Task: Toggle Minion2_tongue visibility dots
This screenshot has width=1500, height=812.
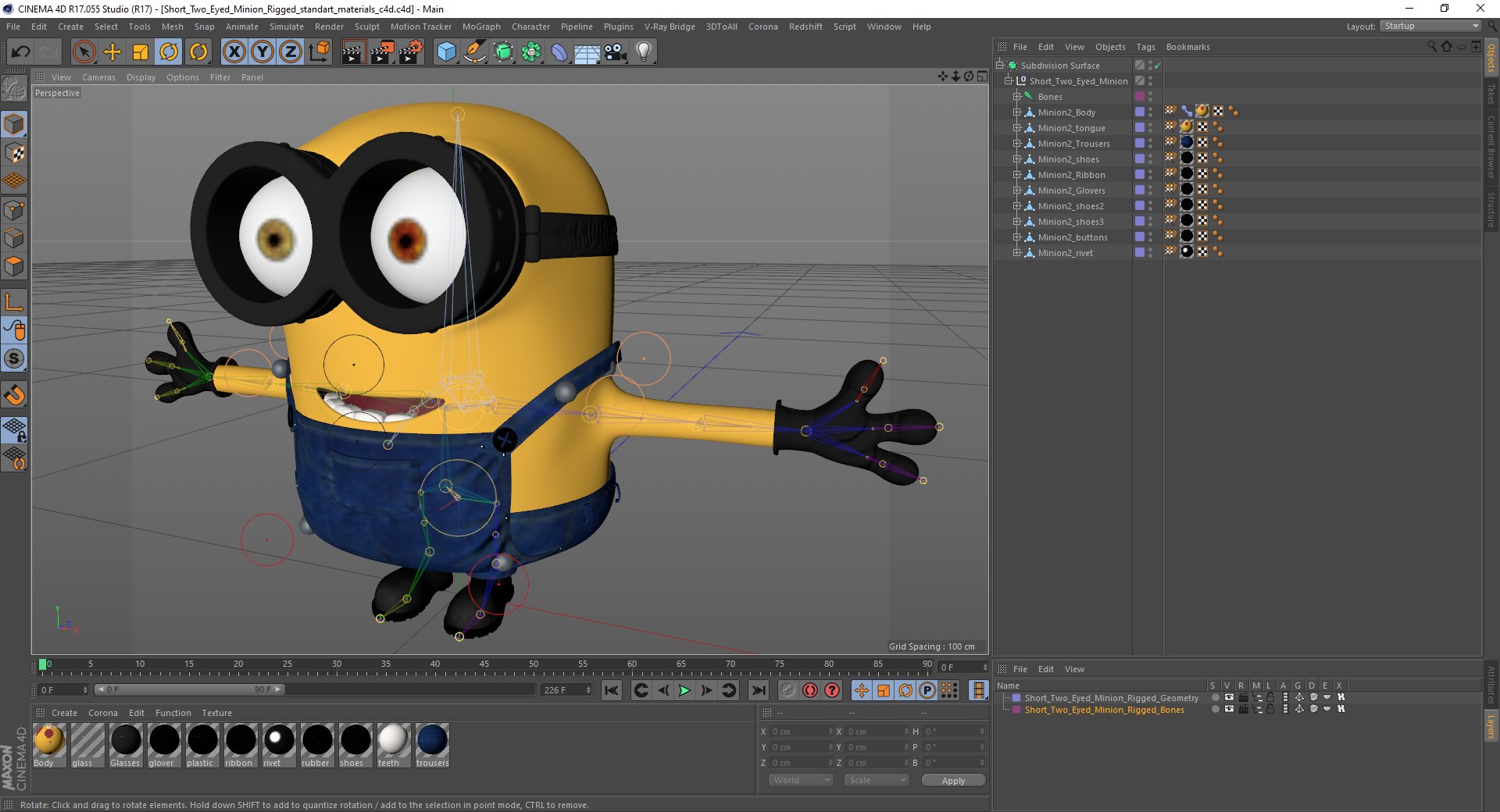Action: coord(1150,127)
